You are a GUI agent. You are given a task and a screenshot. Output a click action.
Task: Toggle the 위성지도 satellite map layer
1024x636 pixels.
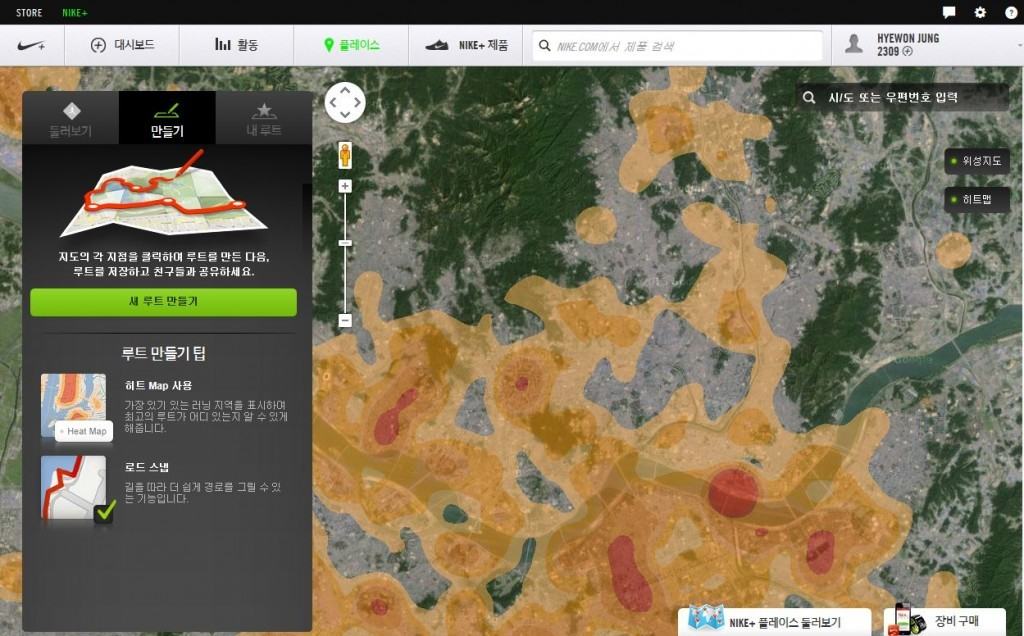977,161
